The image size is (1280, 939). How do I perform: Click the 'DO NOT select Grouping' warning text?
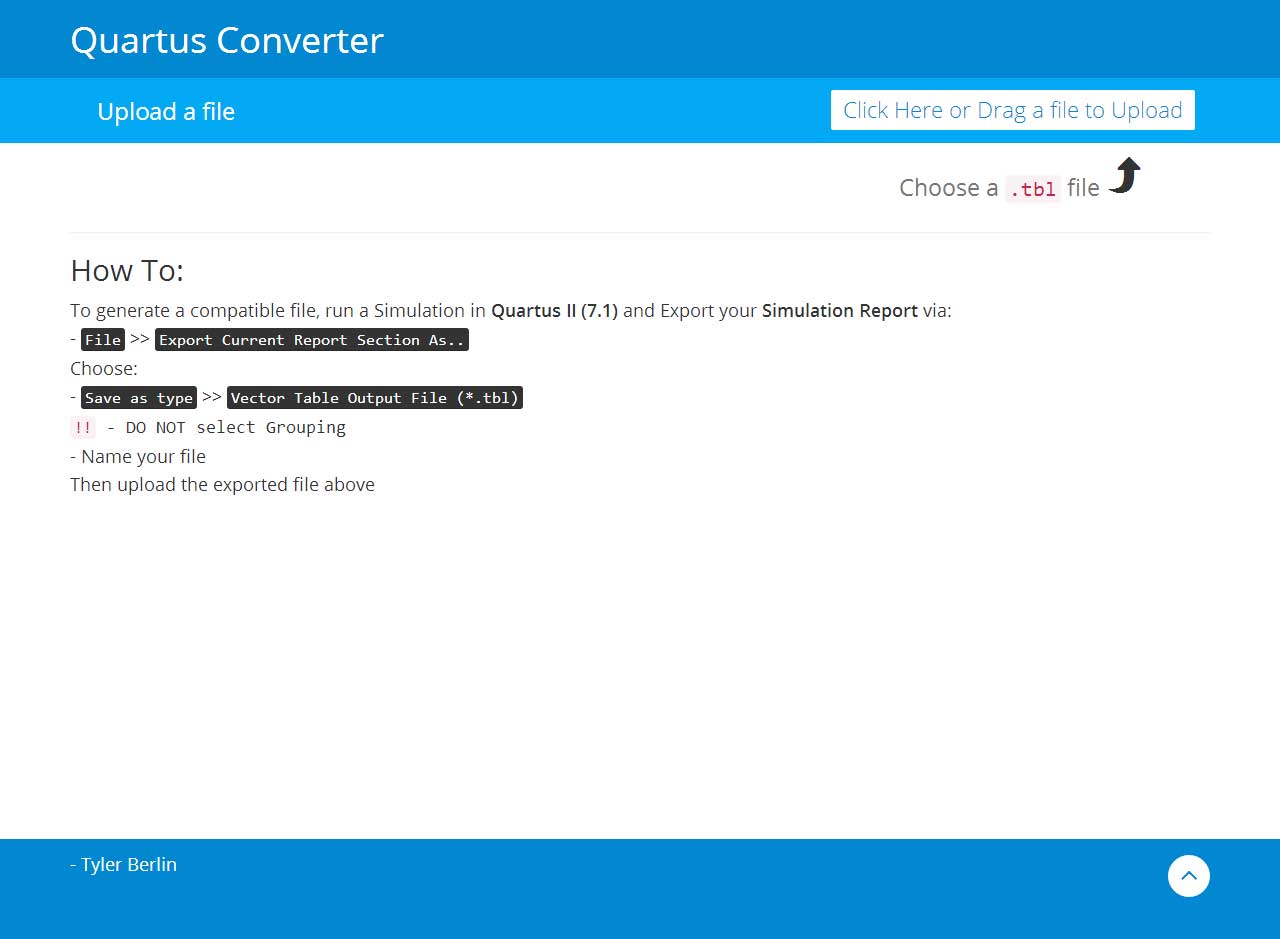coord(235,428)
